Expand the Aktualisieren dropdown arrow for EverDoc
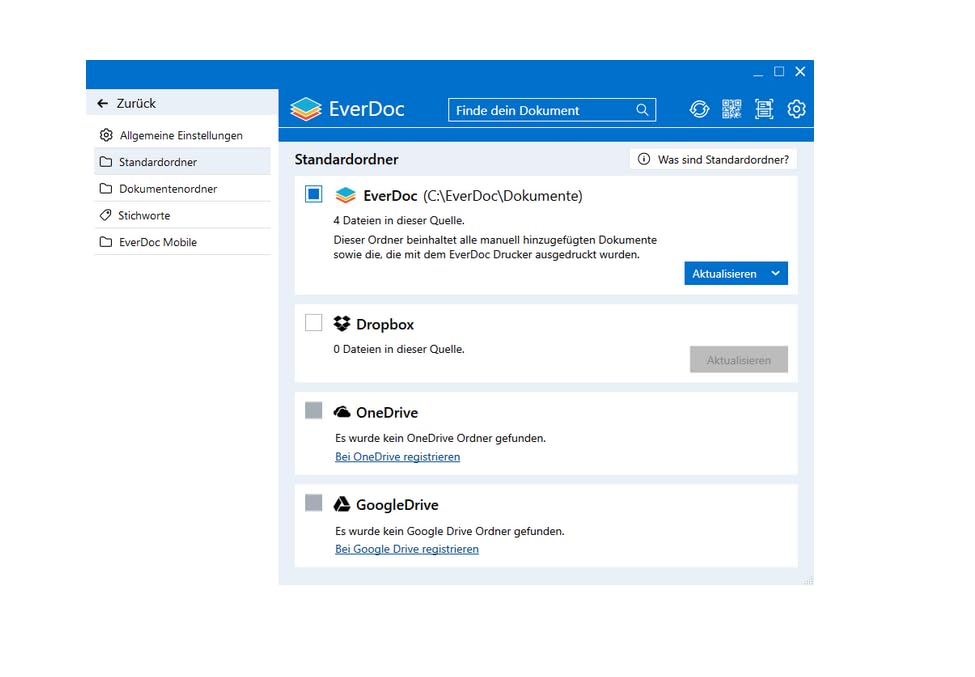The image size is (975, 677). click(x=775, y=274)
